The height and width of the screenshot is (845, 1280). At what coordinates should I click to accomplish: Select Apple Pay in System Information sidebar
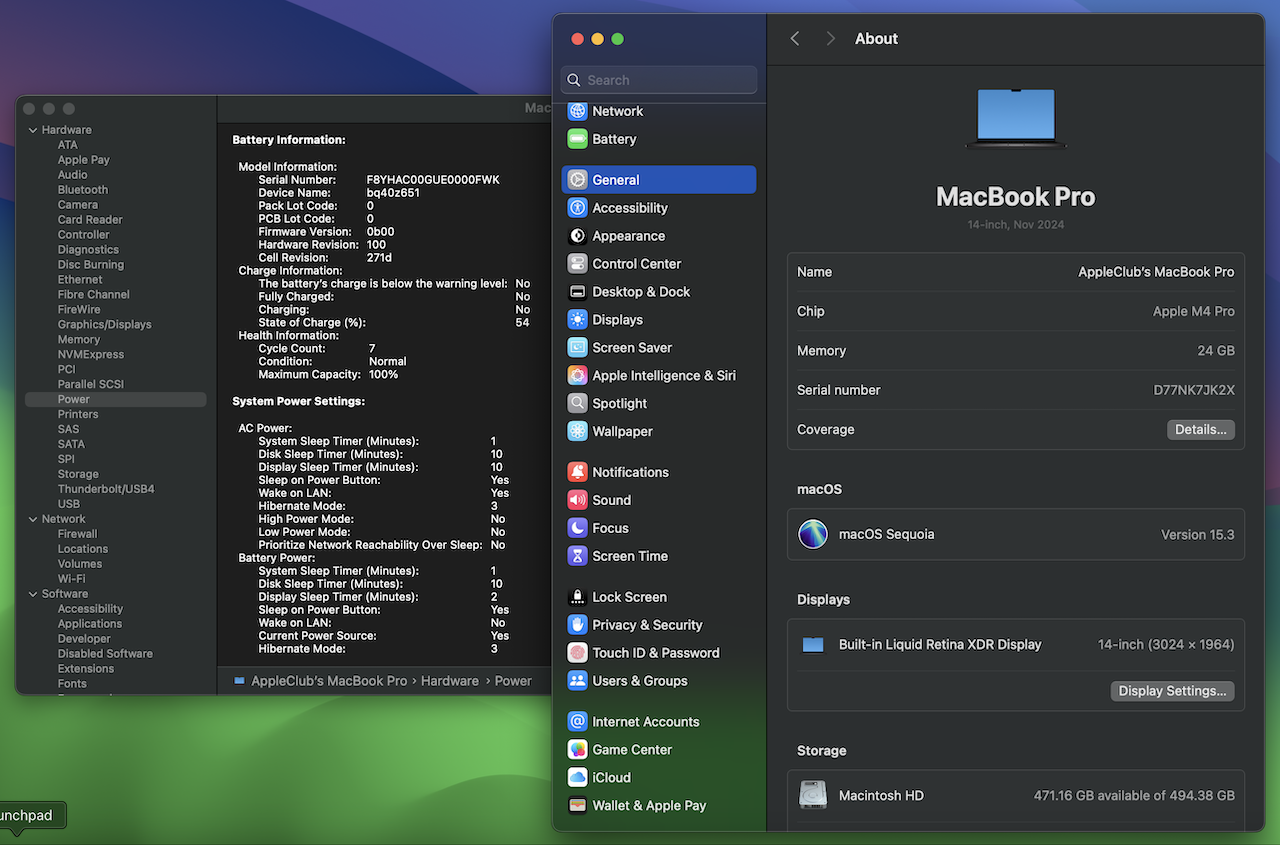click(x=84, y=160)
